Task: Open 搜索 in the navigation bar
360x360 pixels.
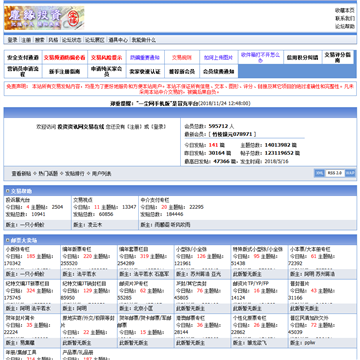Action: pos(40,40)
